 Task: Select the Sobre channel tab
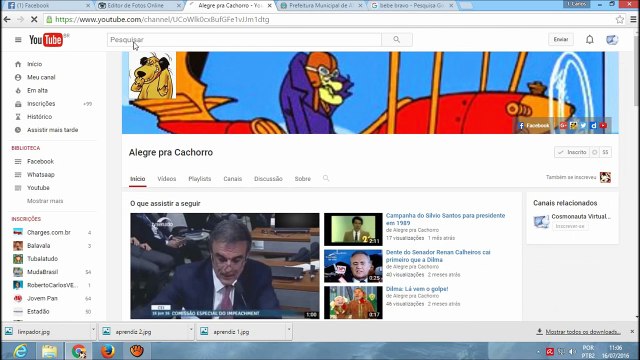point(302,179)
